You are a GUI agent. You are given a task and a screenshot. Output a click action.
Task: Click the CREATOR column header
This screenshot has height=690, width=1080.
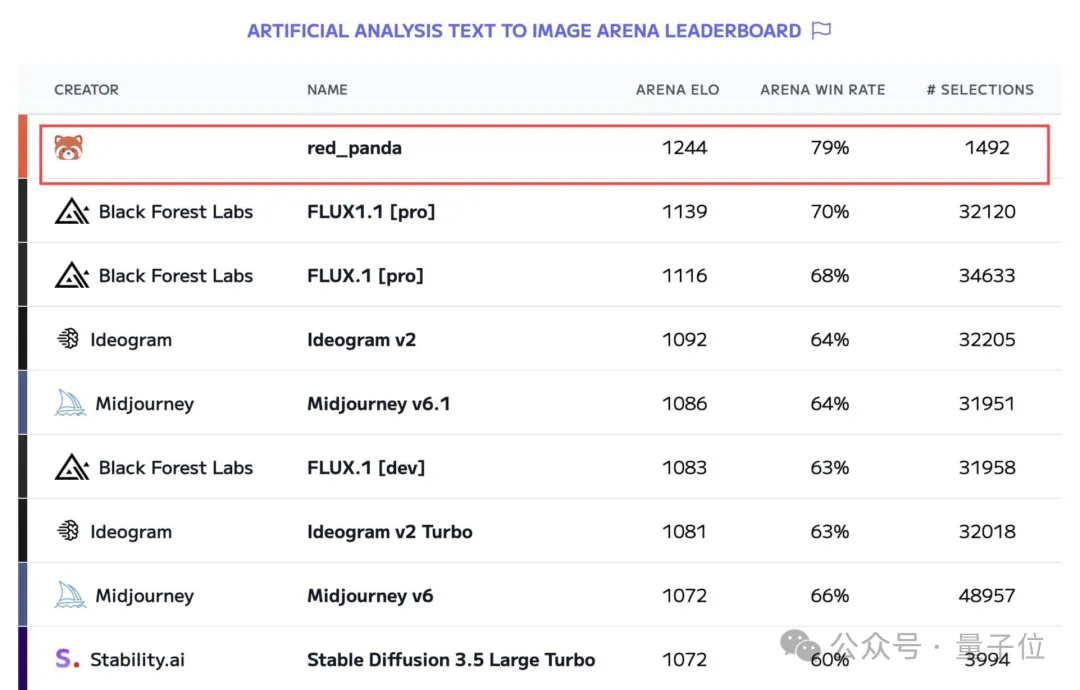click(86, 90)
